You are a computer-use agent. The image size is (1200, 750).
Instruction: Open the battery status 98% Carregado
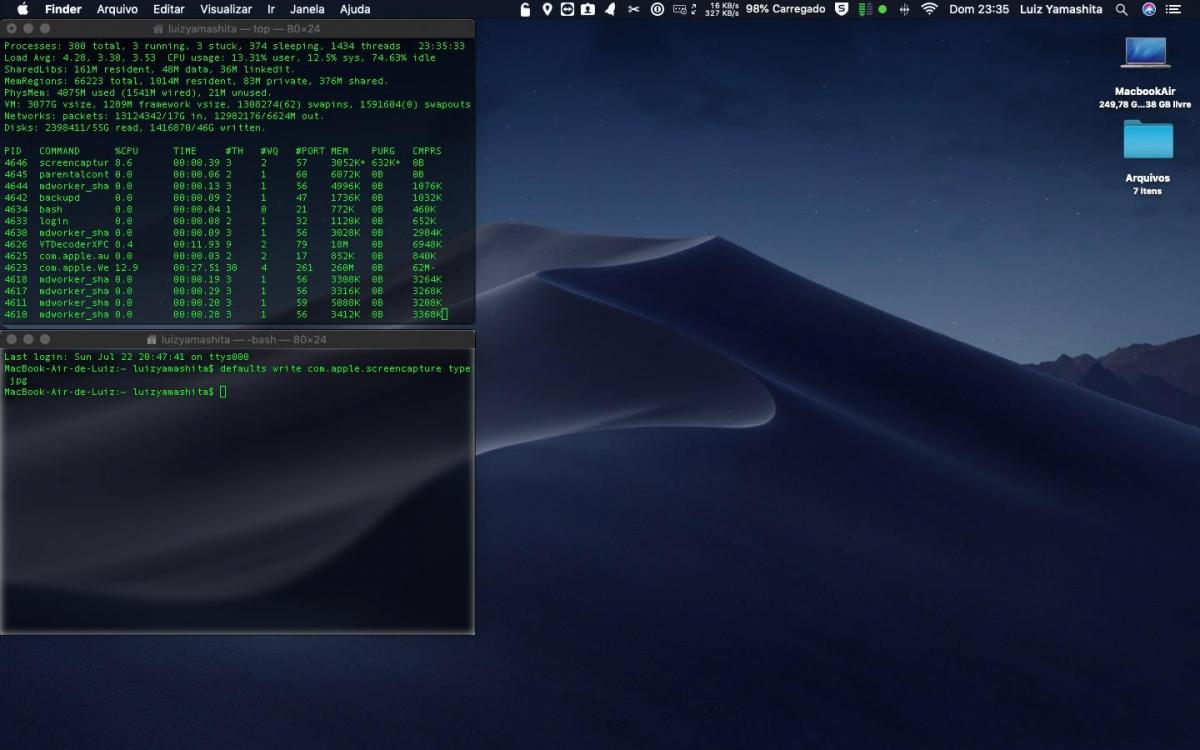(786, 9)
